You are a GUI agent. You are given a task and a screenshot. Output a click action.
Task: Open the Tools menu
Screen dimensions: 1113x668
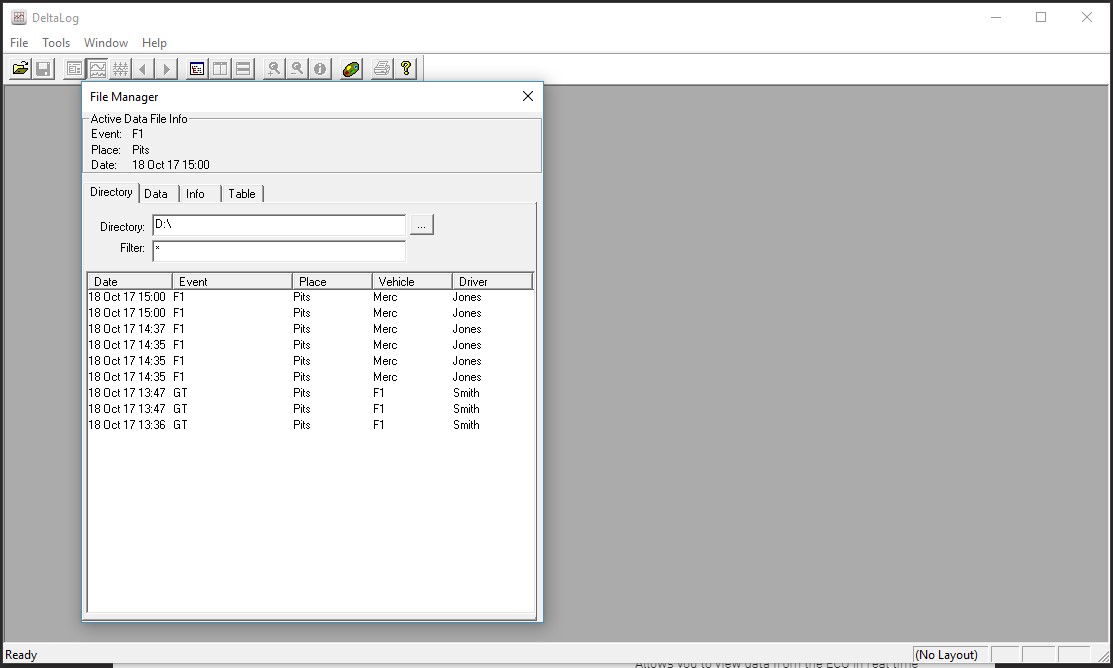(x=56, y=43)
